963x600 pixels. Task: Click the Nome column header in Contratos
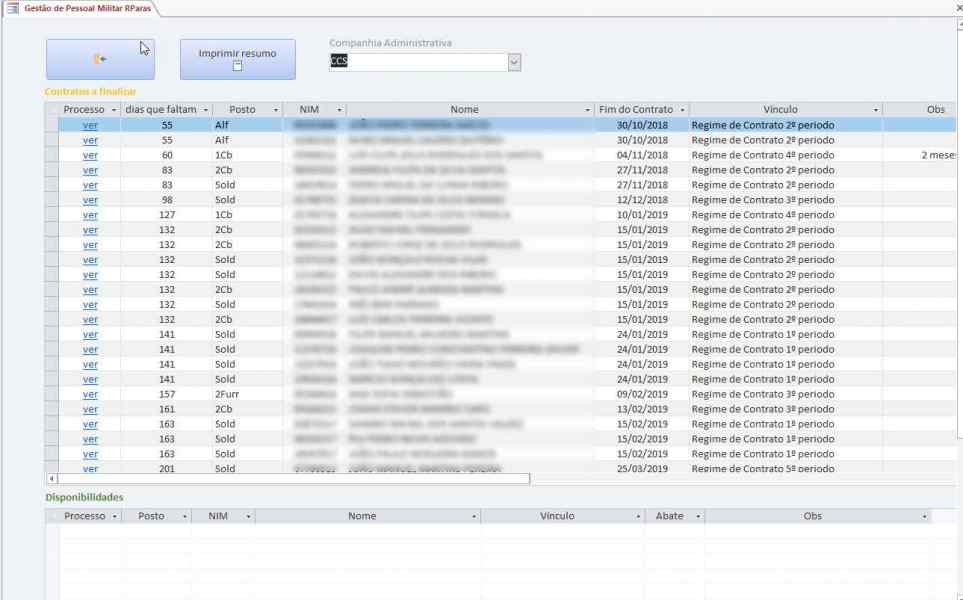point(464,109)
